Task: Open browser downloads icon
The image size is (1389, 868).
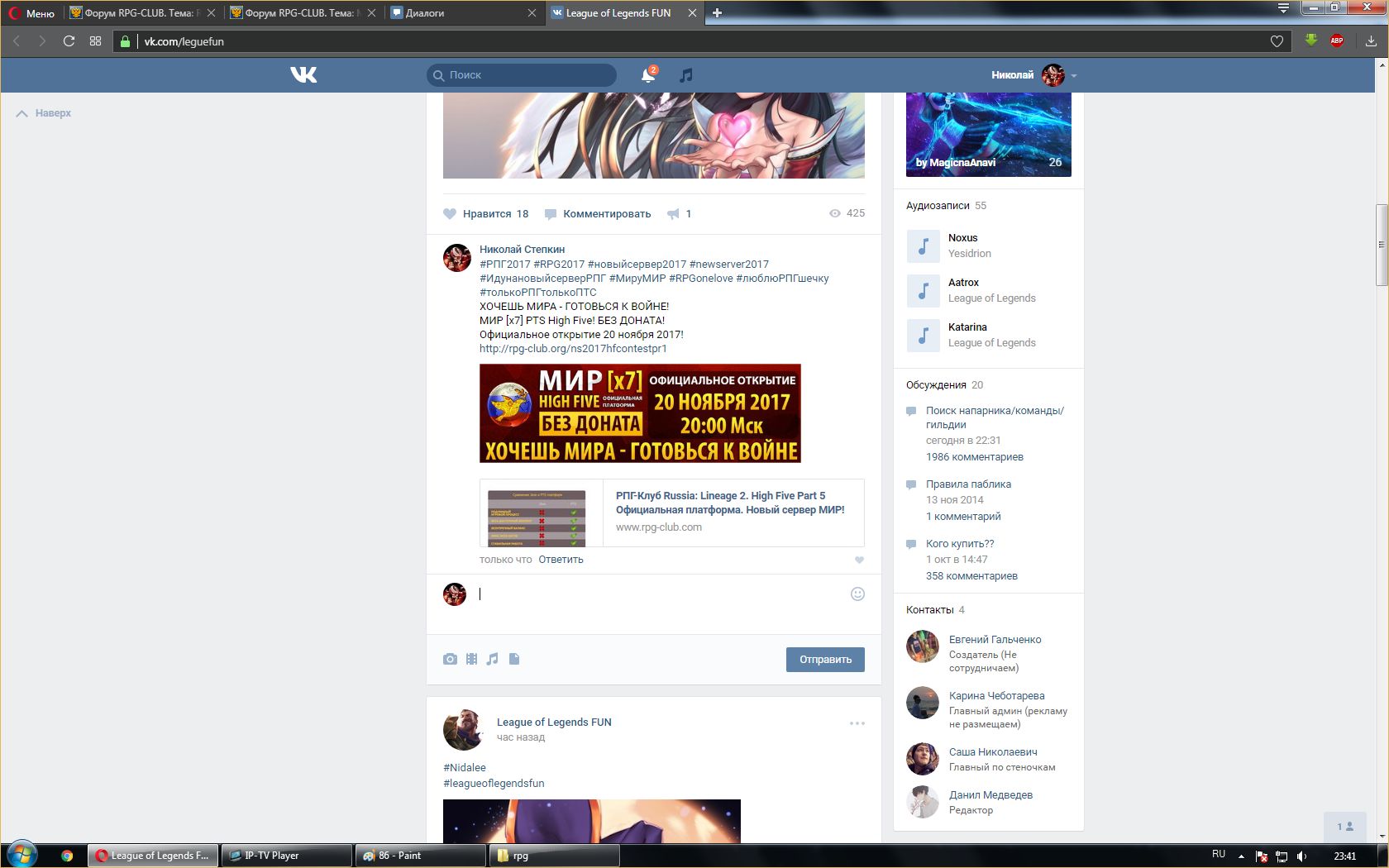Action: [1371, 41]
